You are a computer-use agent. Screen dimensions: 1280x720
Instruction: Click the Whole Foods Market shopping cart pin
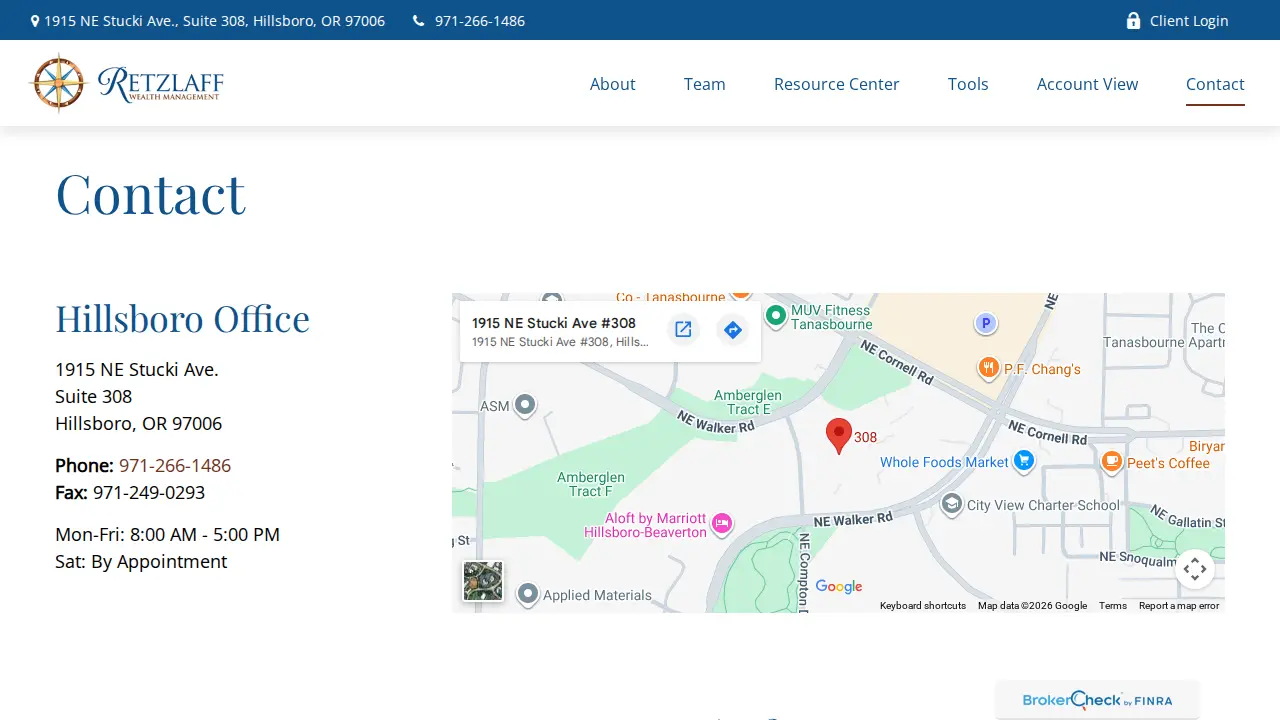pyautogui.click(x=1023, y=461)
